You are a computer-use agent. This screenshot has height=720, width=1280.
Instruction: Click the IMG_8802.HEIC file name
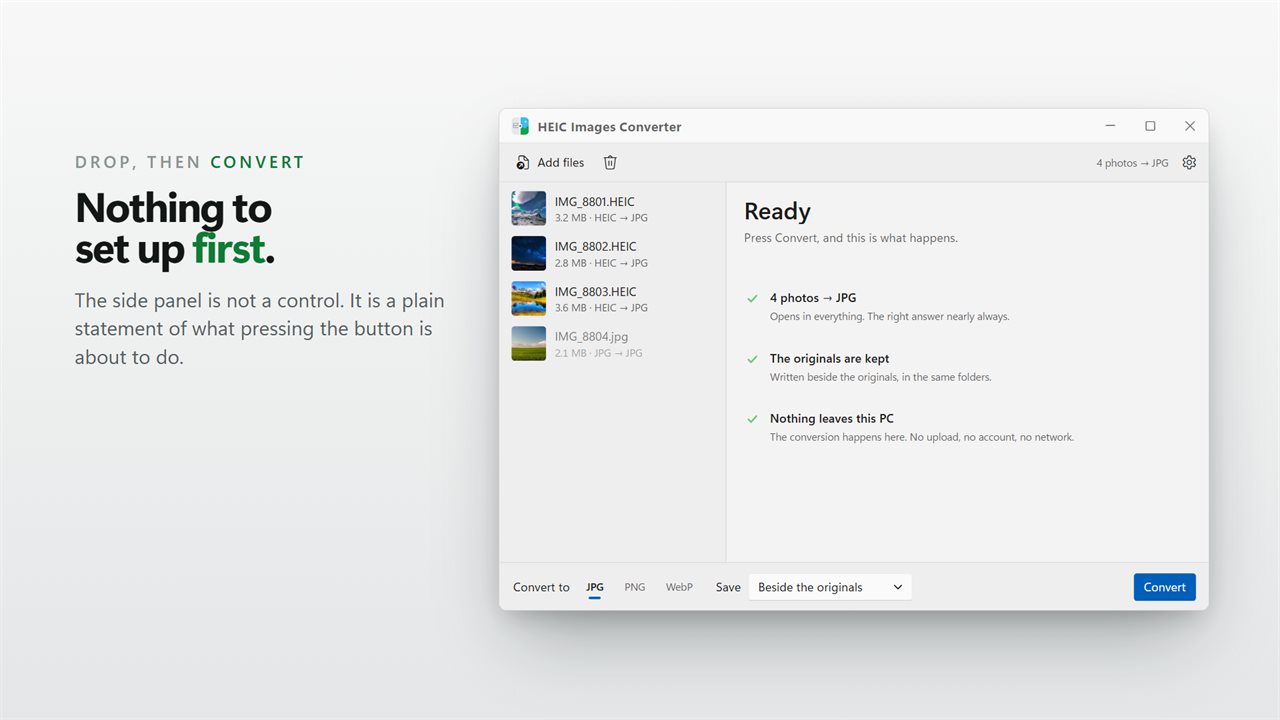pyautogui.click(x=595, y=246)
